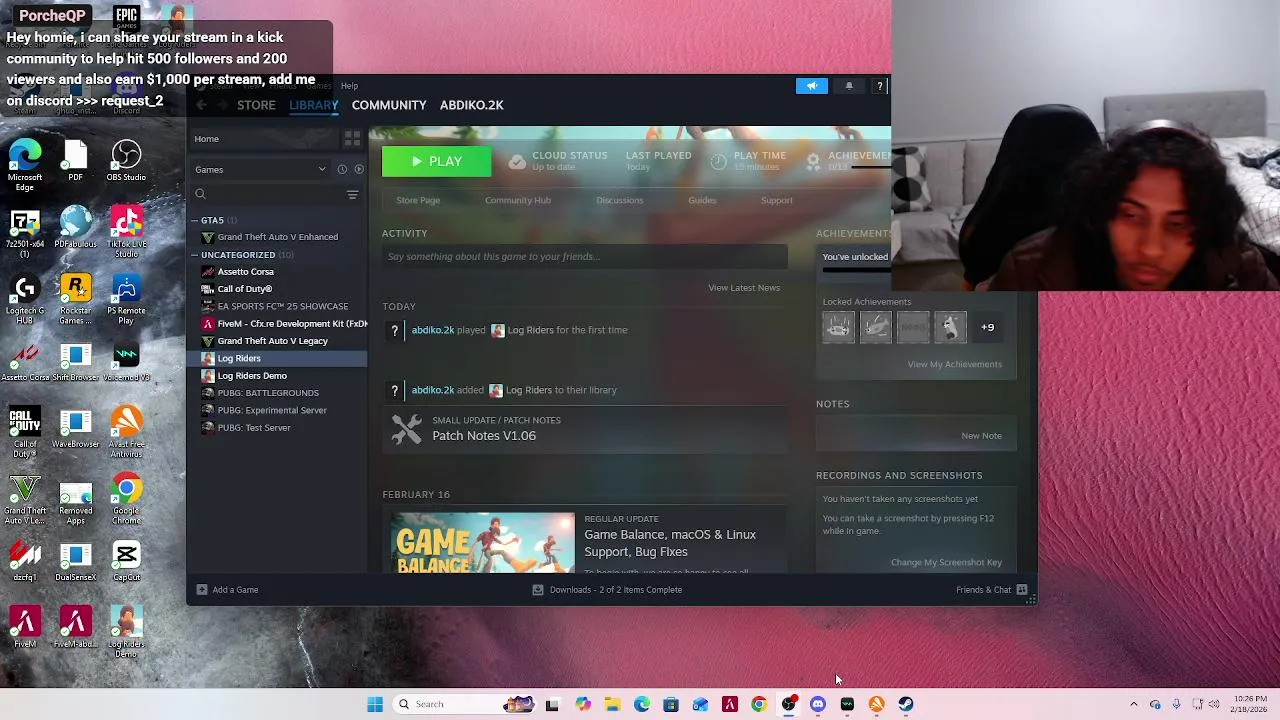Select Grand Theft Auto V Enhanced in library
Image resolution: width=1280 pixels, height=720 pixels.
(278, 237)
